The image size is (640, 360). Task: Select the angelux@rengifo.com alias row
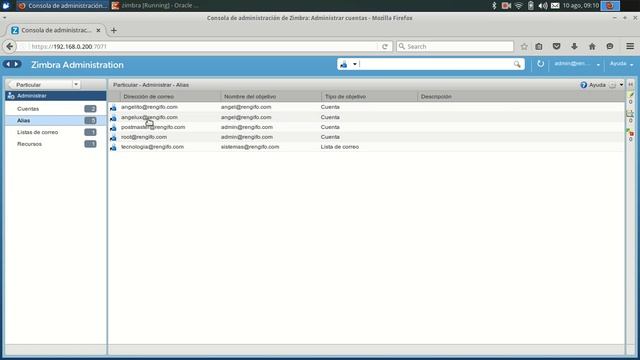366,118
